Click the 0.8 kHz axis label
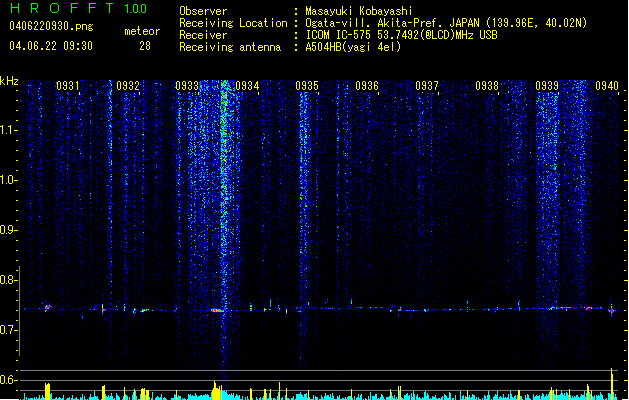This screenshot has width=629, height=400. (x=9, y=280)
